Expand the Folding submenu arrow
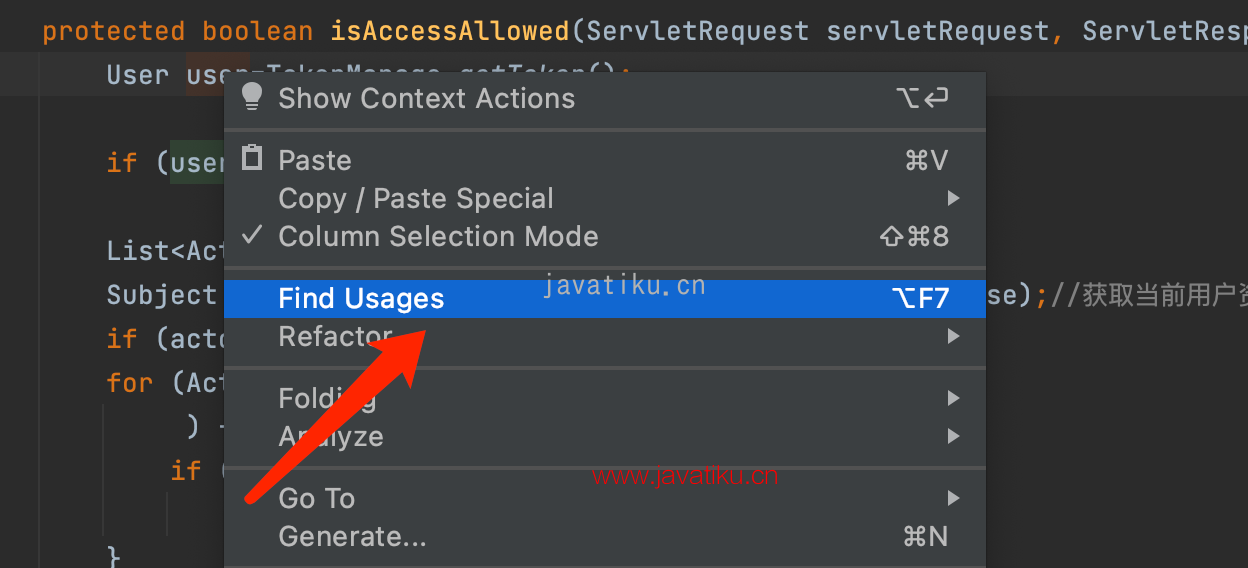Image resolution: width=1248 pixels, height=568 pixels. 953,398
